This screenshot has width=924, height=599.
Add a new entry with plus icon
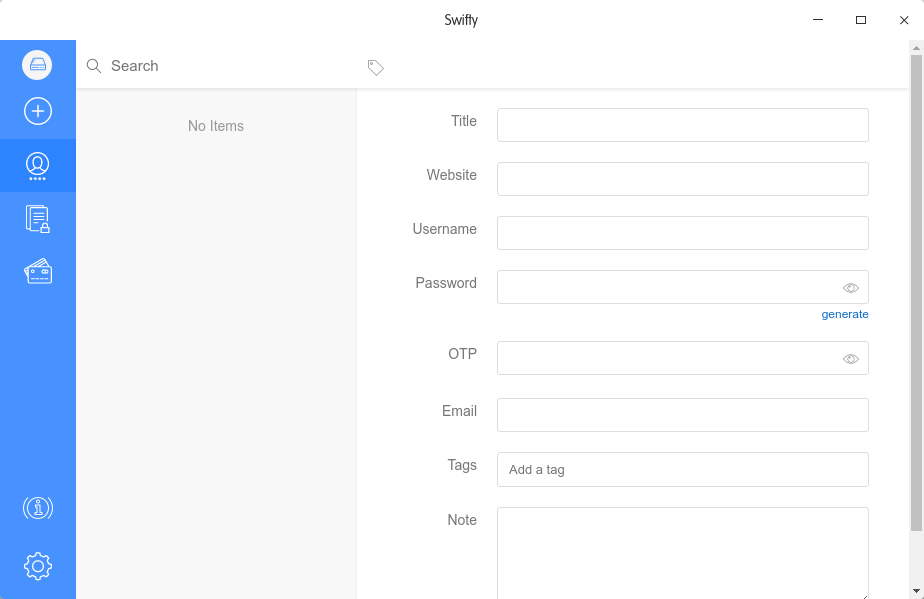(x=38, y=111)
